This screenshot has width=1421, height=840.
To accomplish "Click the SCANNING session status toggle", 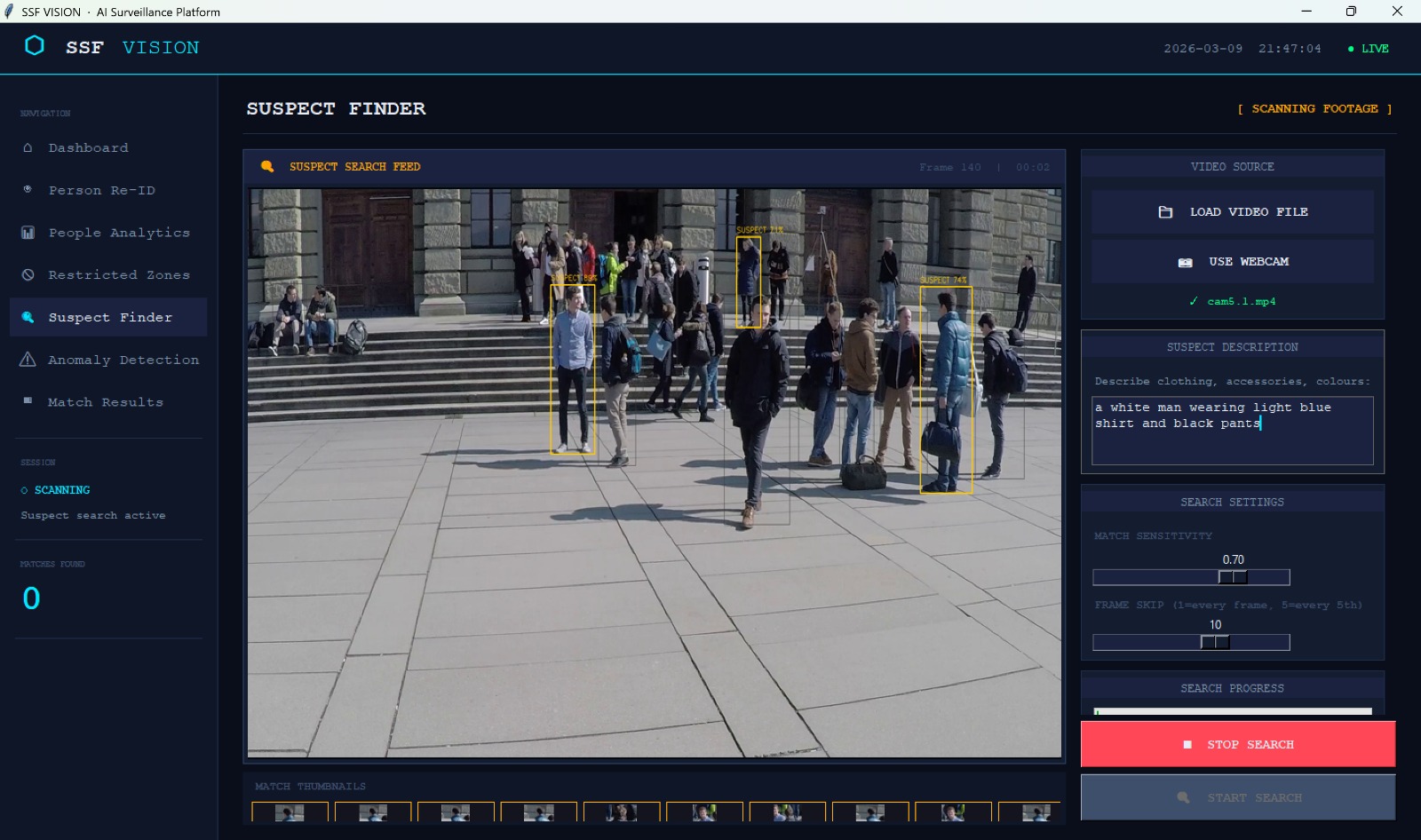I will [x=55, y=489].
